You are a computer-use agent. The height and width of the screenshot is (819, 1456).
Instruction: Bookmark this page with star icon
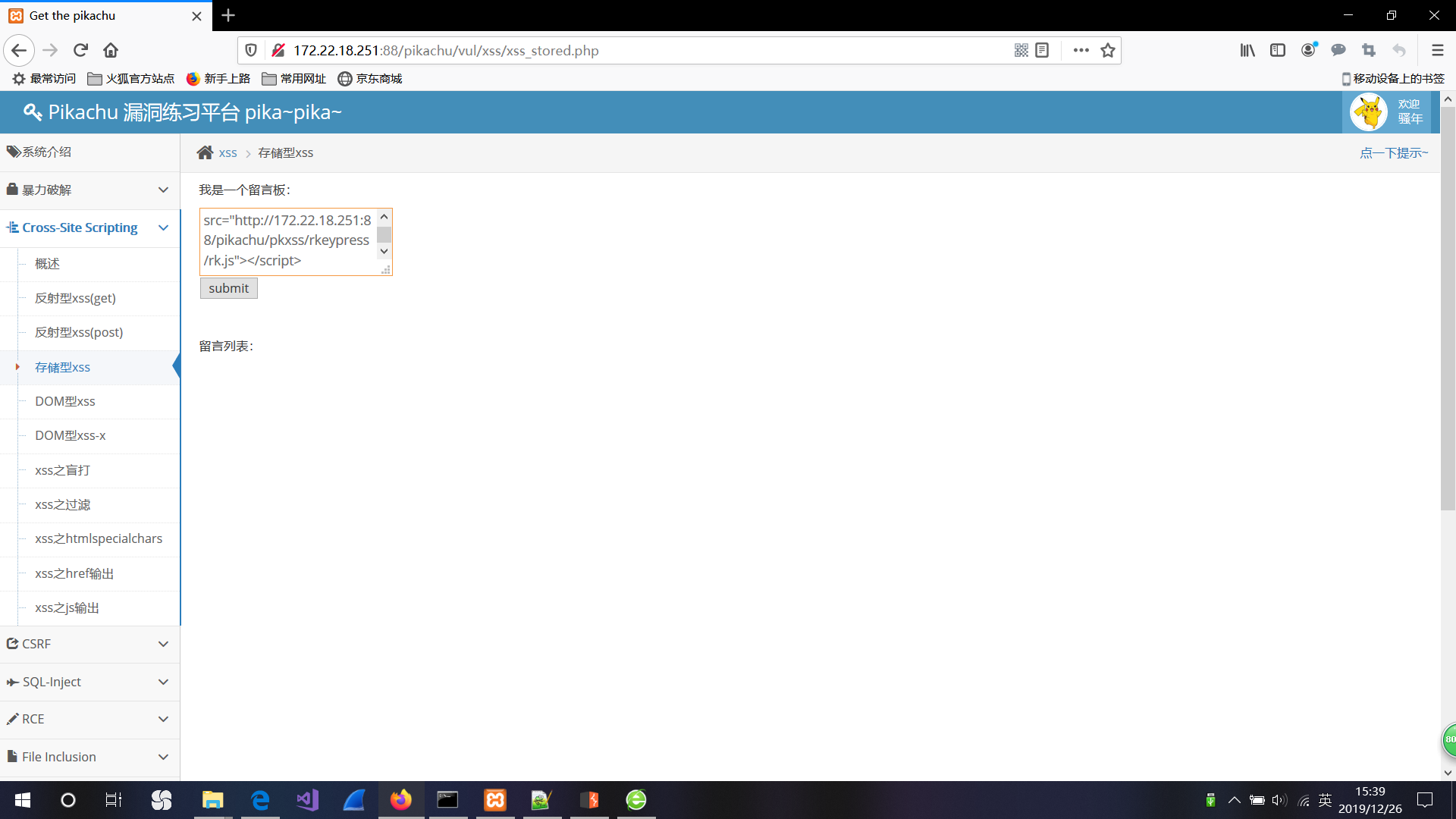pos(1108,50)
